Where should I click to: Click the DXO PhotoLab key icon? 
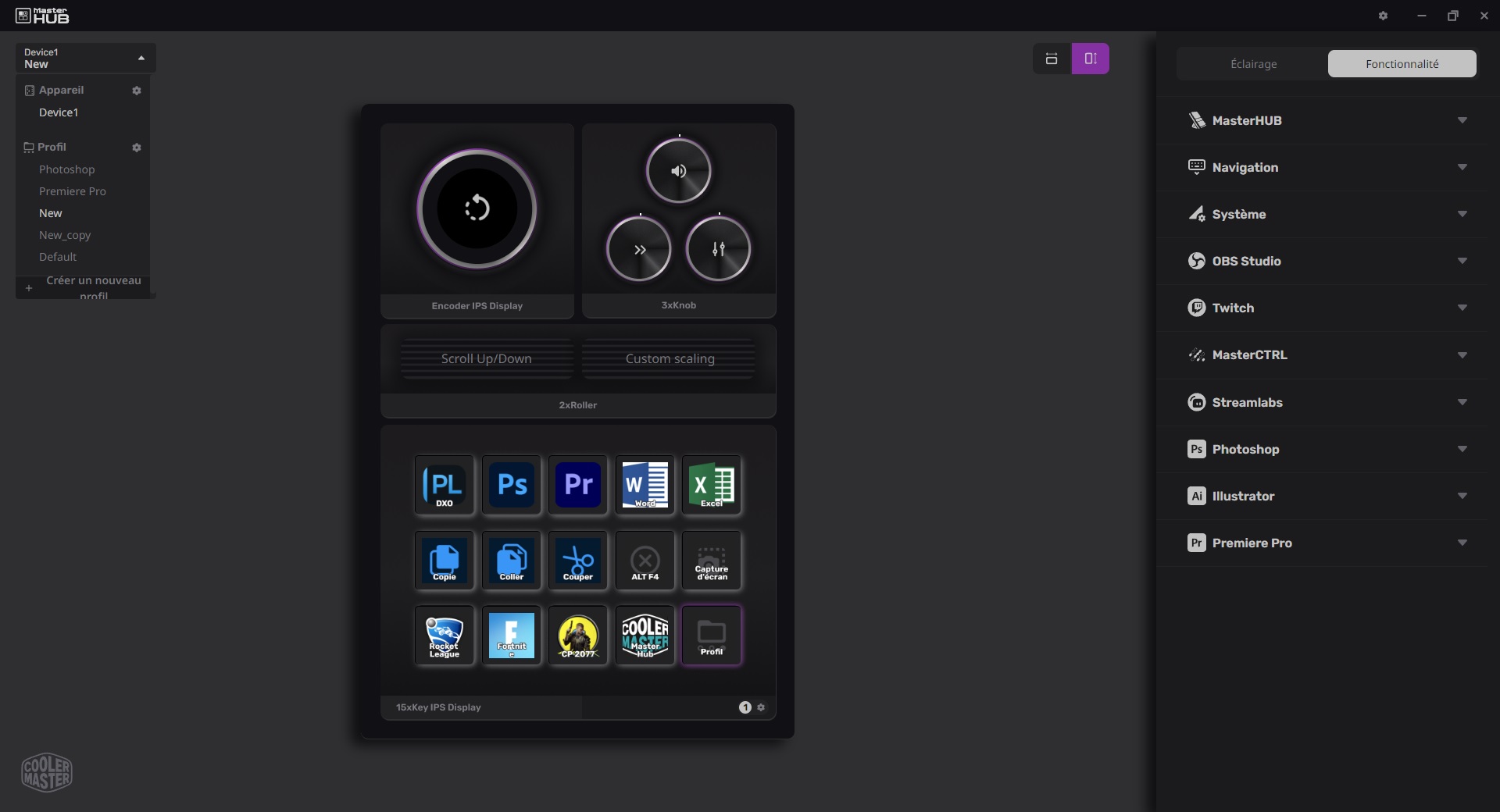(x=444, y=485)
